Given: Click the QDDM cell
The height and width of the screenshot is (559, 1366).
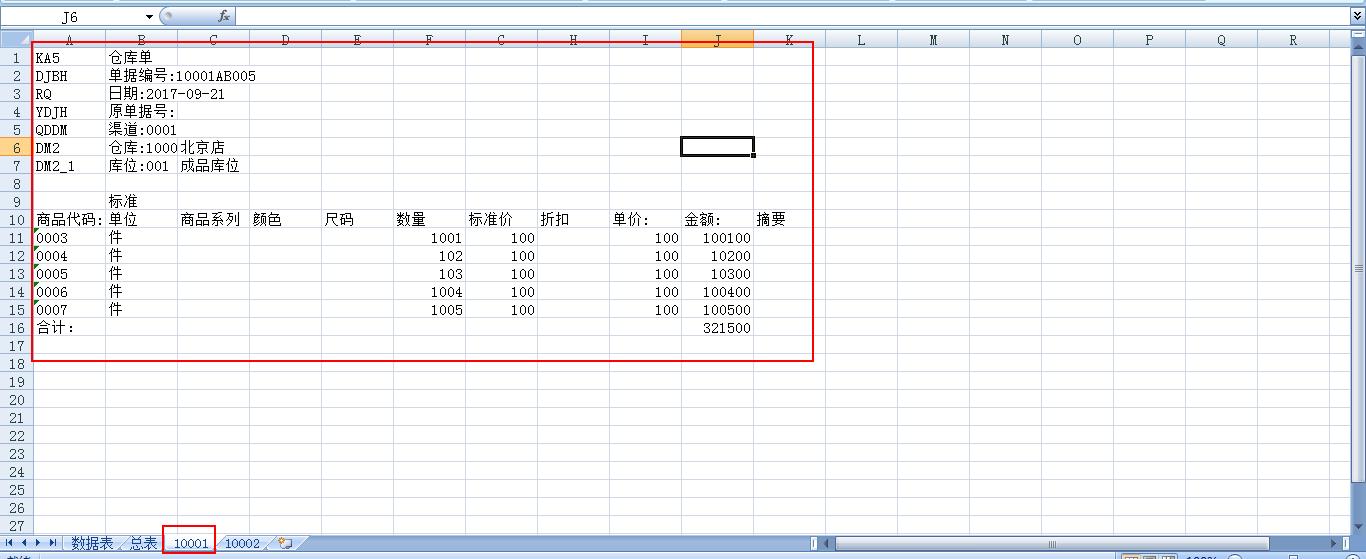Looking at the screenshot, I should (x=69, y=129).
